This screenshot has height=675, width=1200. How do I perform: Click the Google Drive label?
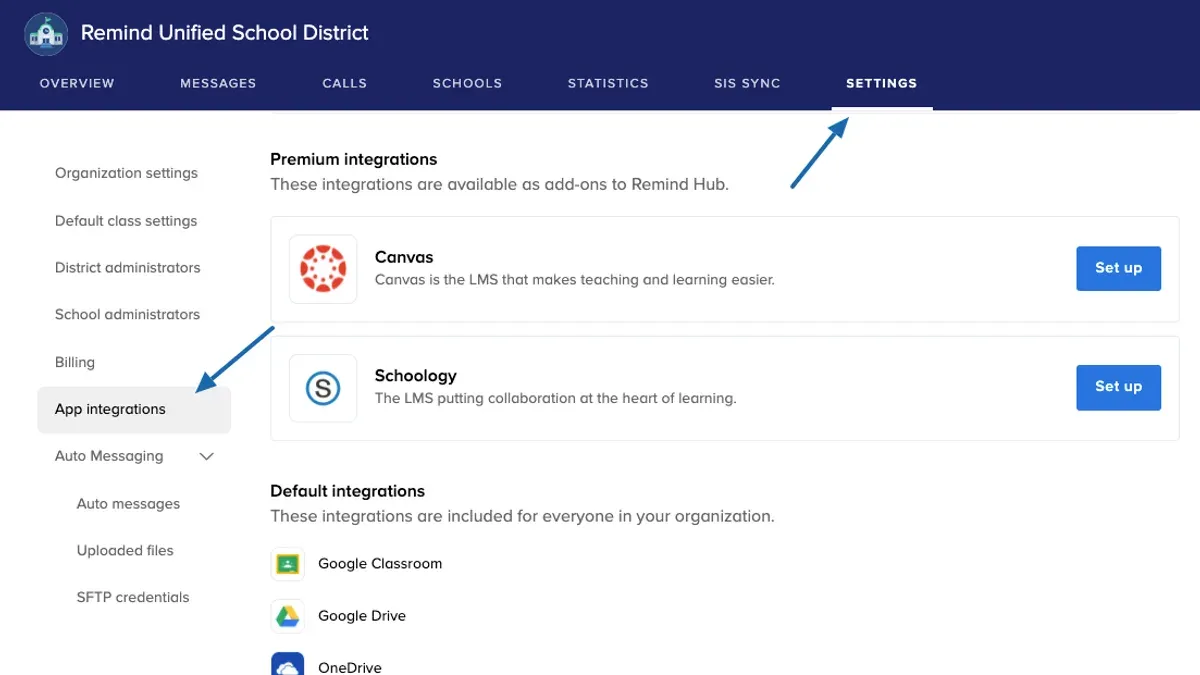362,616
